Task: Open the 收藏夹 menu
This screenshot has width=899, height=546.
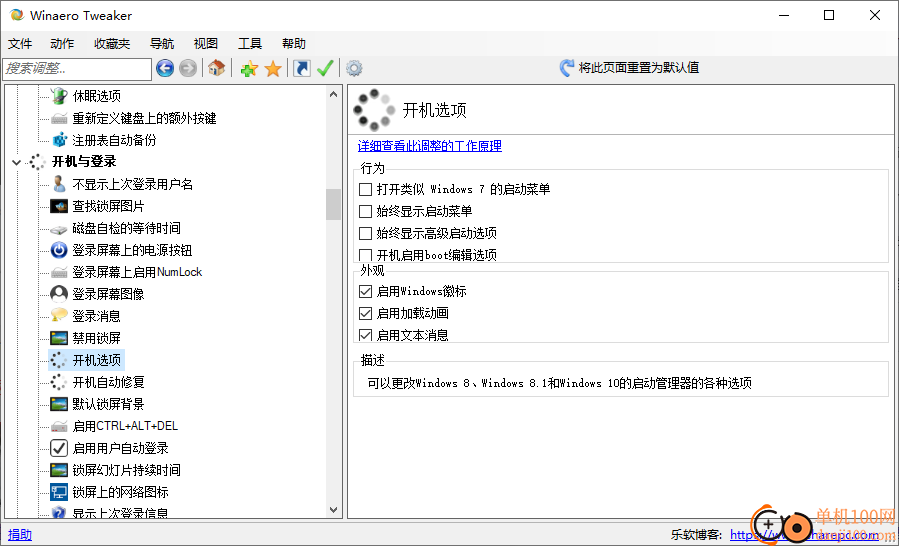Action: [112, 44]
